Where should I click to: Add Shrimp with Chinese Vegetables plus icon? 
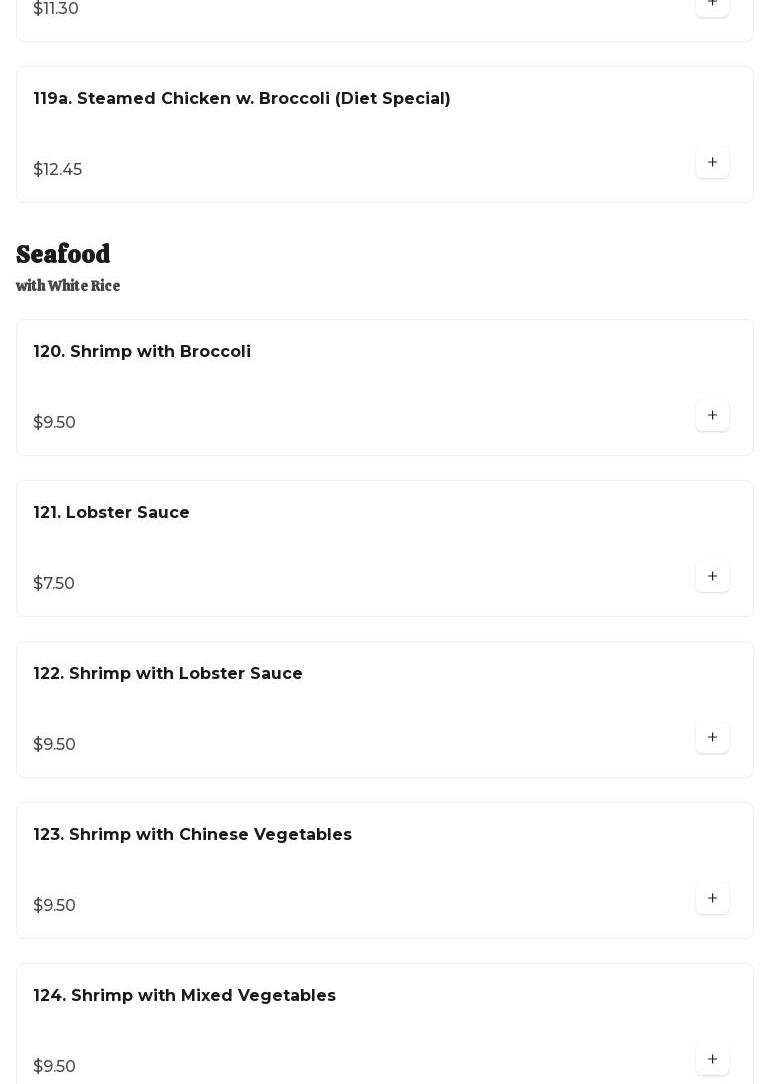coord(712,899)
